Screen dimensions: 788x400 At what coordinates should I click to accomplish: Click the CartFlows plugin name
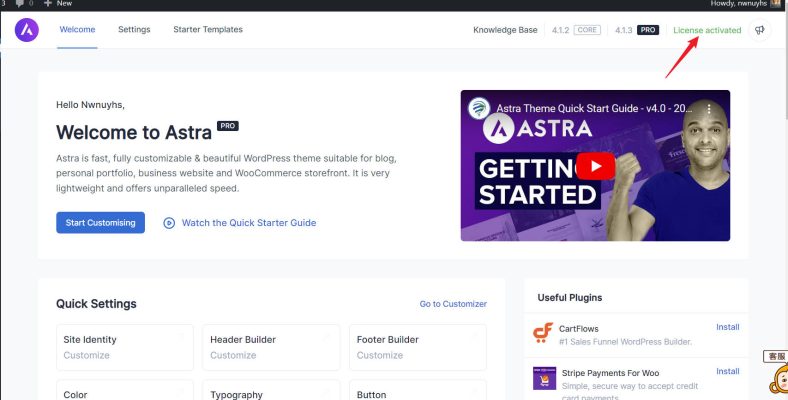[578, 329]
